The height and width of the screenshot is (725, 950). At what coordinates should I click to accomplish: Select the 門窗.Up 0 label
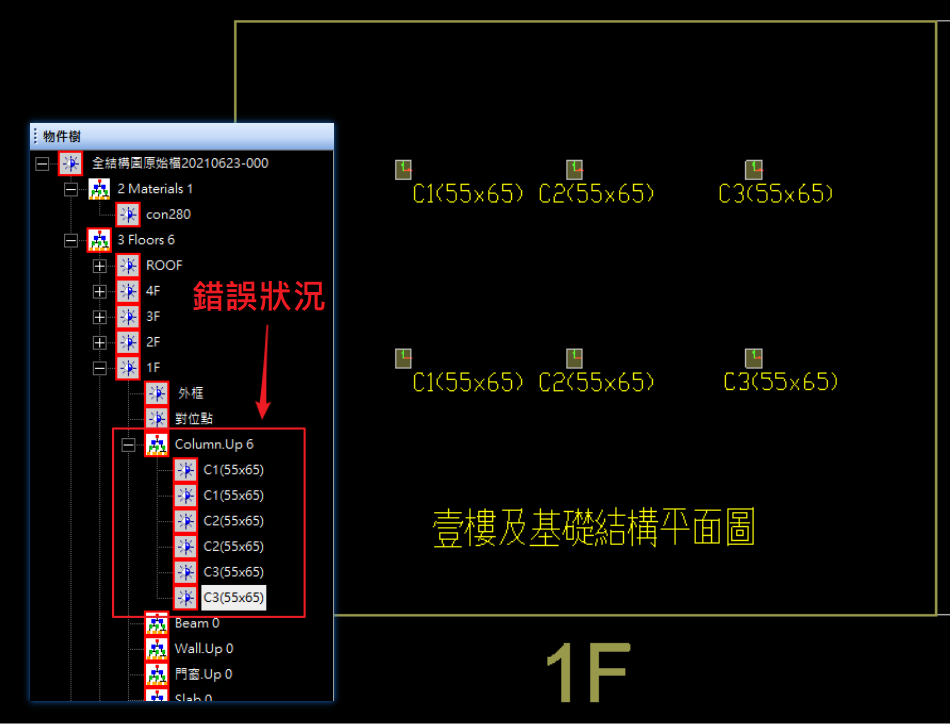tap(204, 674)
